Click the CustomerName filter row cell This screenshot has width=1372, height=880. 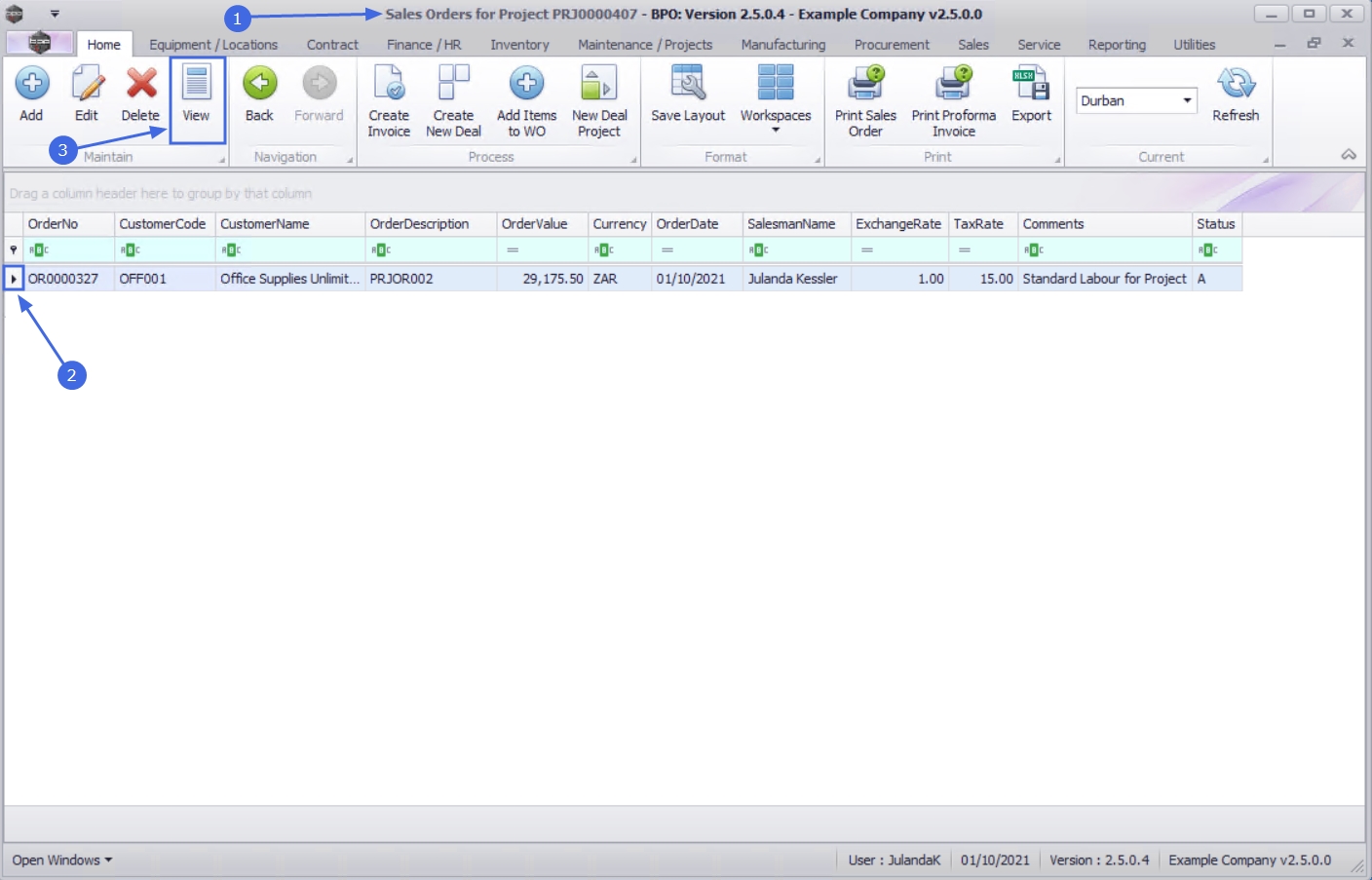pyautogui.click(x=290, y=250)
